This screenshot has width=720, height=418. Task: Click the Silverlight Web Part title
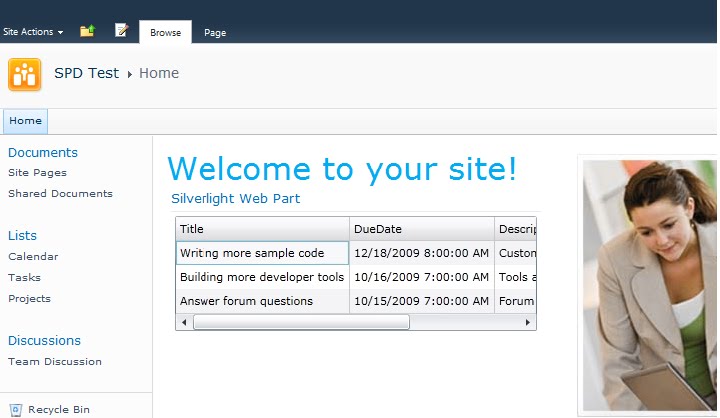236,198
